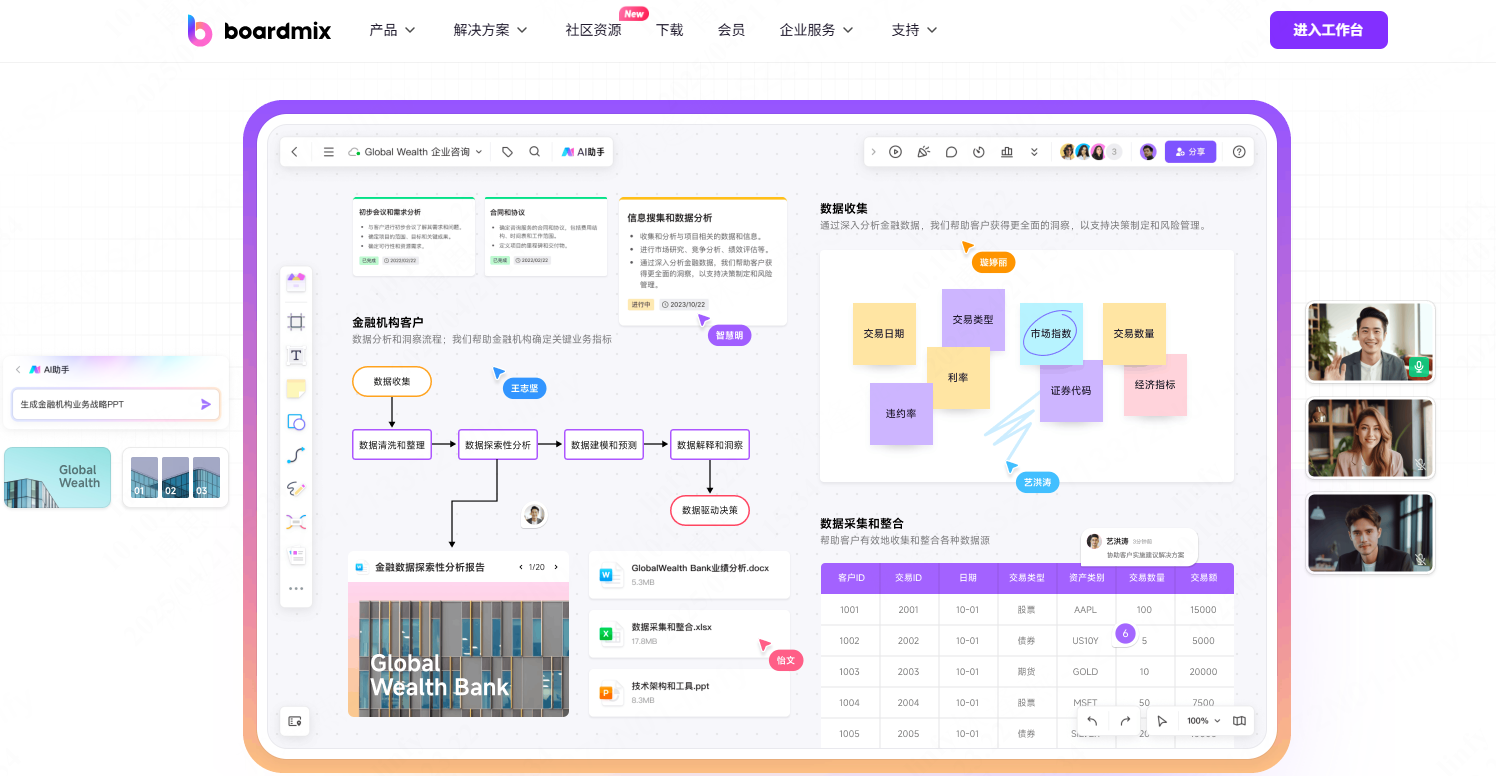Open the 社区资源 menu item
The image size is (1496, 776).
(x=593, y=30)
